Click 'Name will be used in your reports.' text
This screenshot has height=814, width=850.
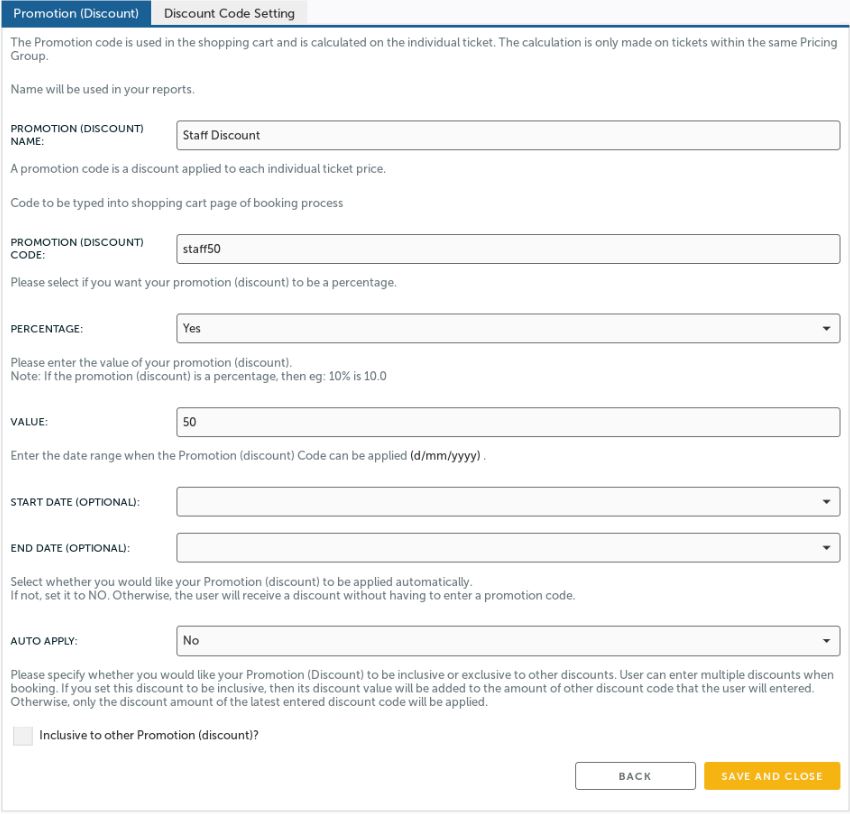102,89
